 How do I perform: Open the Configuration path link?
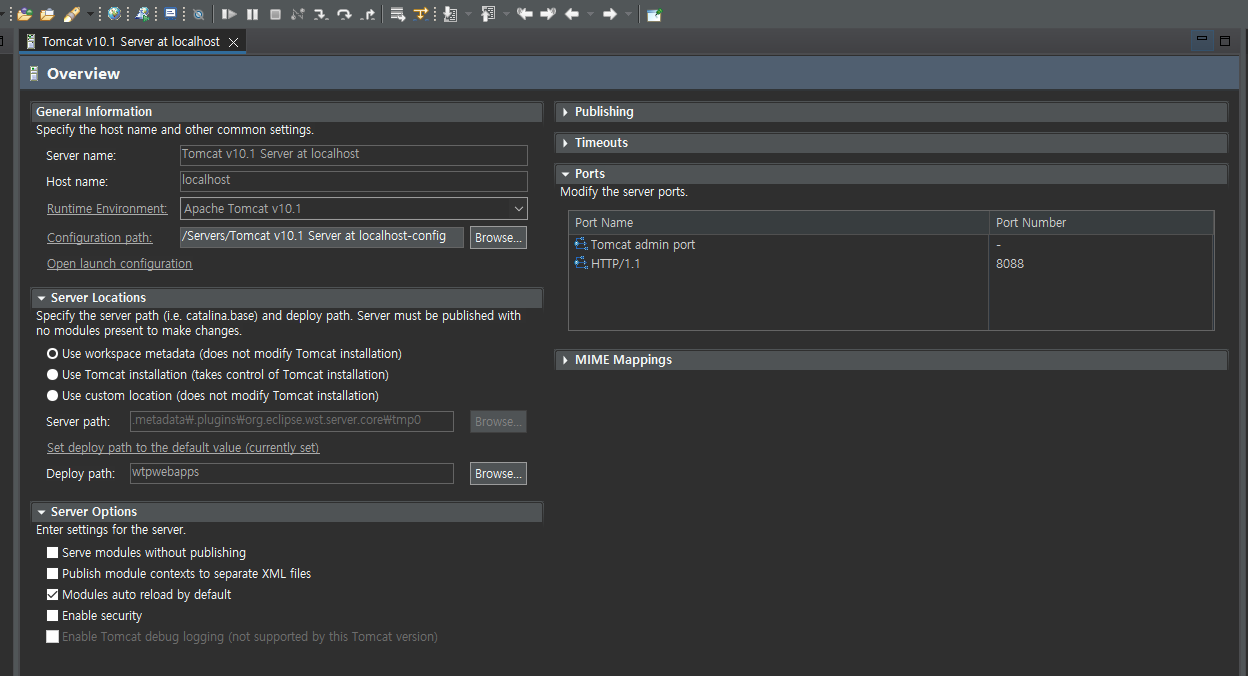[99, 238]
